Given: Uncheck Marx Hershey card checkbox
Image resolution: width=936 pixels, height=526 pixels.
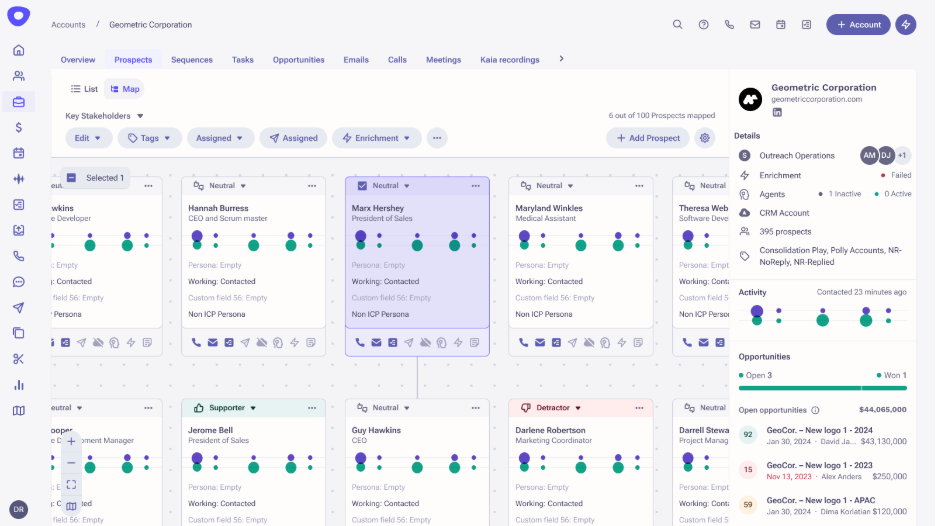Looking at the screenshot, I should tap(362, 186).
